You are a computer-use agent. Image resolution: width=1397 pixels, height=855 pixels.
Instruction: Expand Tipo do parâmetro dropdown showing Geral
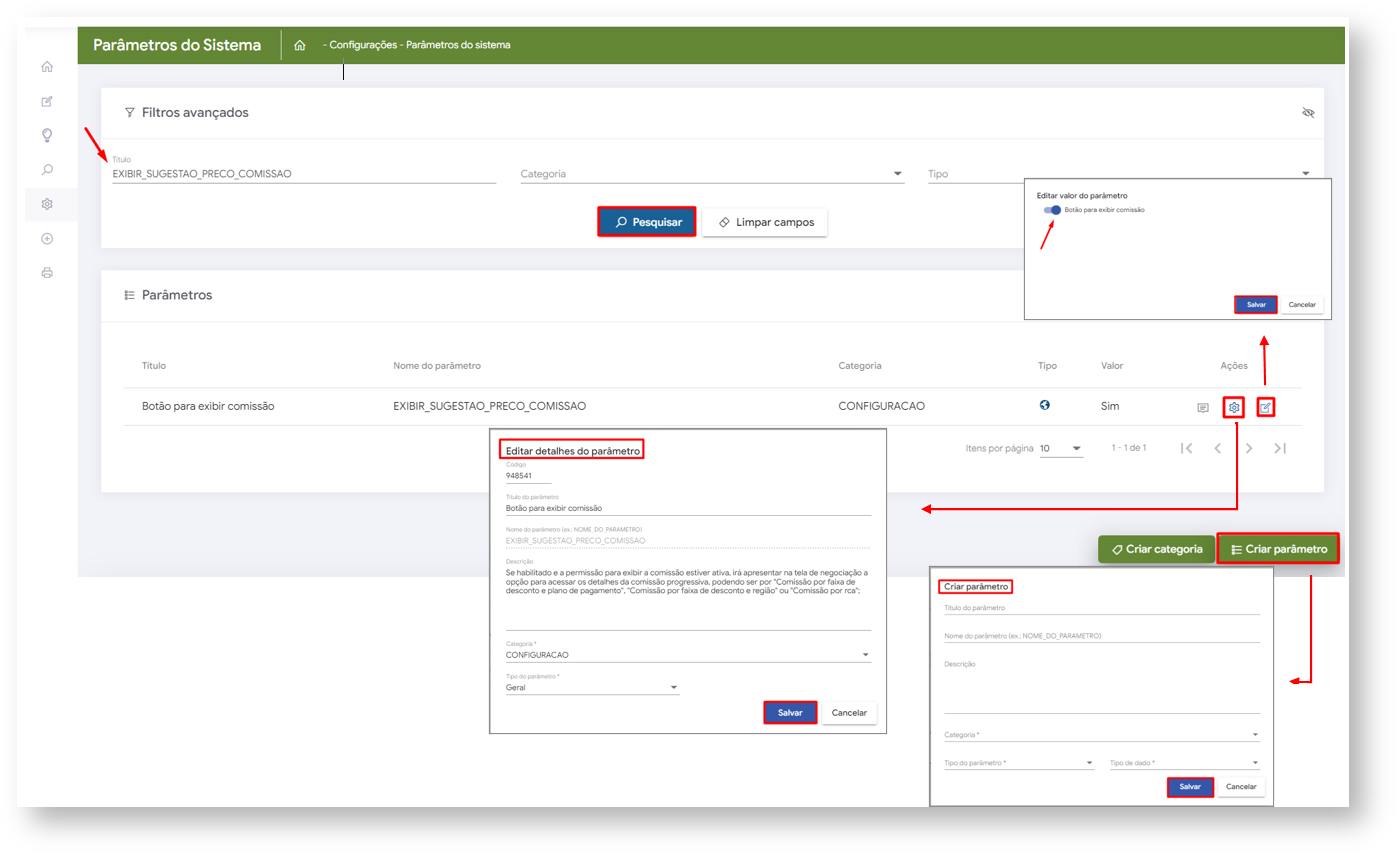(x=592, y=688)
